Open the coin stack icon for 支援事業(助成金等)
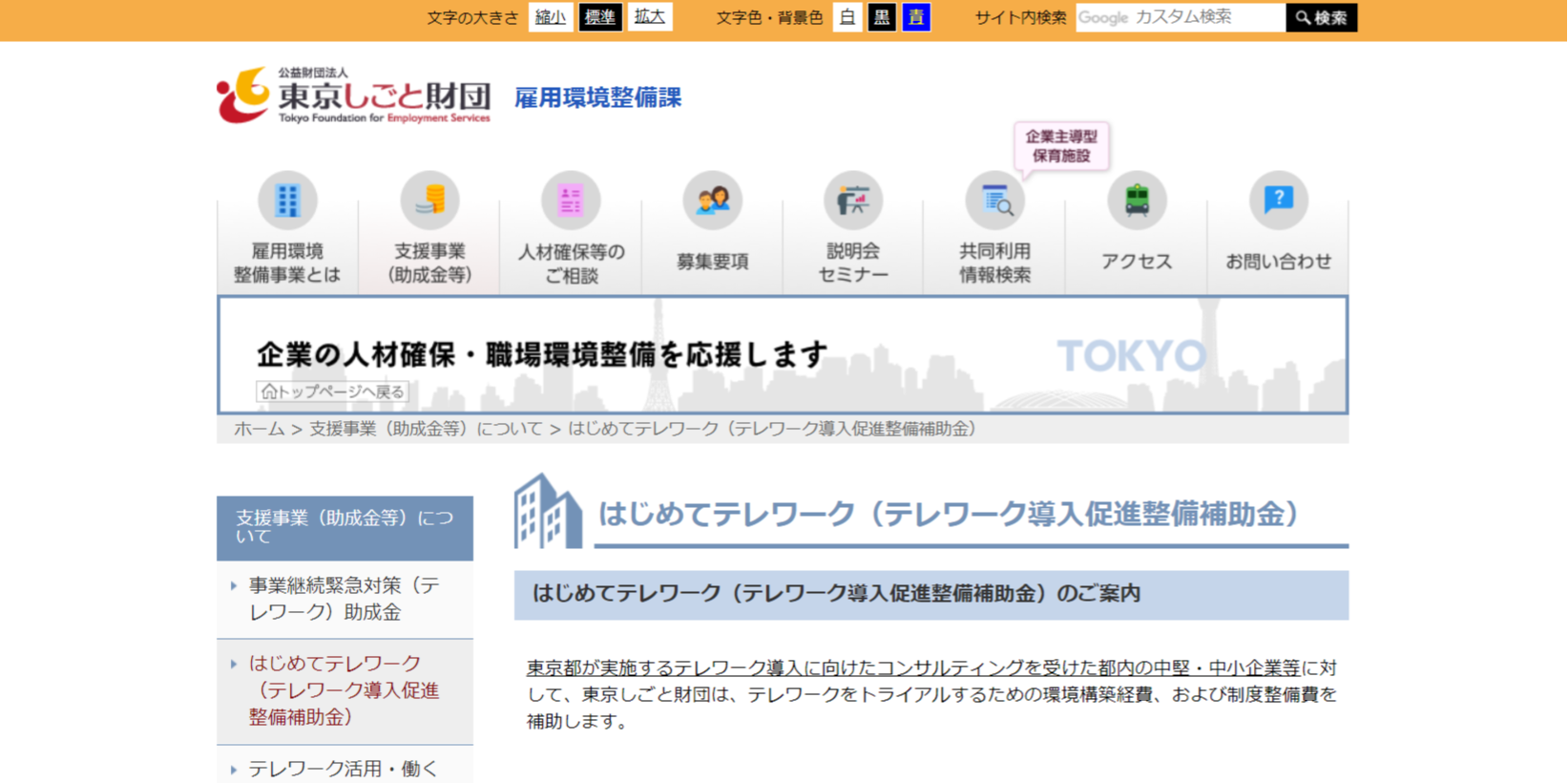Screen dimensions: 1568x783 429,201
